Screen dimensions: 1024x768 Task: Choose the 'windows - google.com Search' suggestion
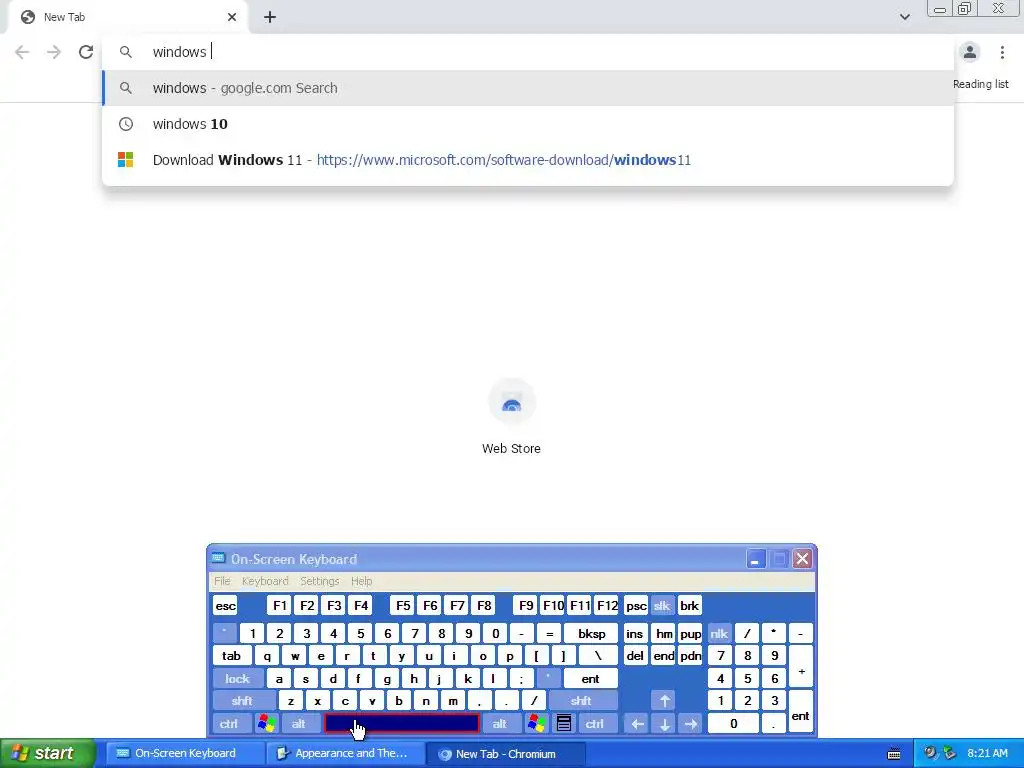point(528,88)
